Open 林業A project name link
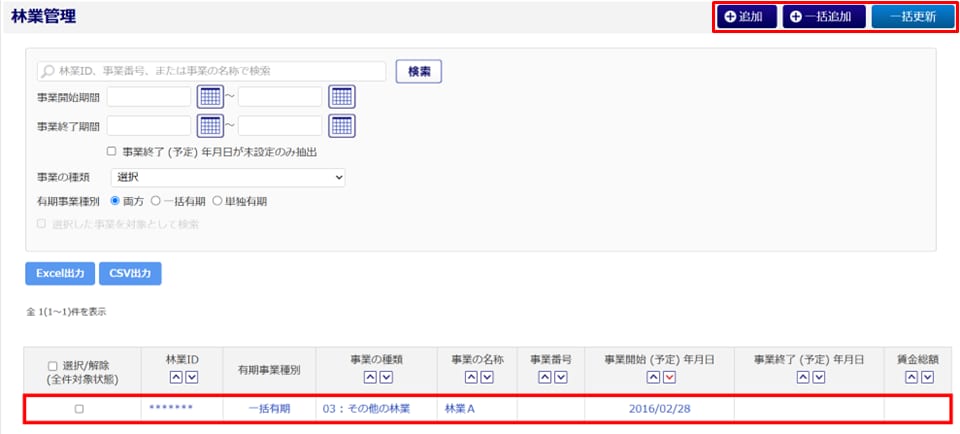The image size is (960, 434). tap(460, 409)
